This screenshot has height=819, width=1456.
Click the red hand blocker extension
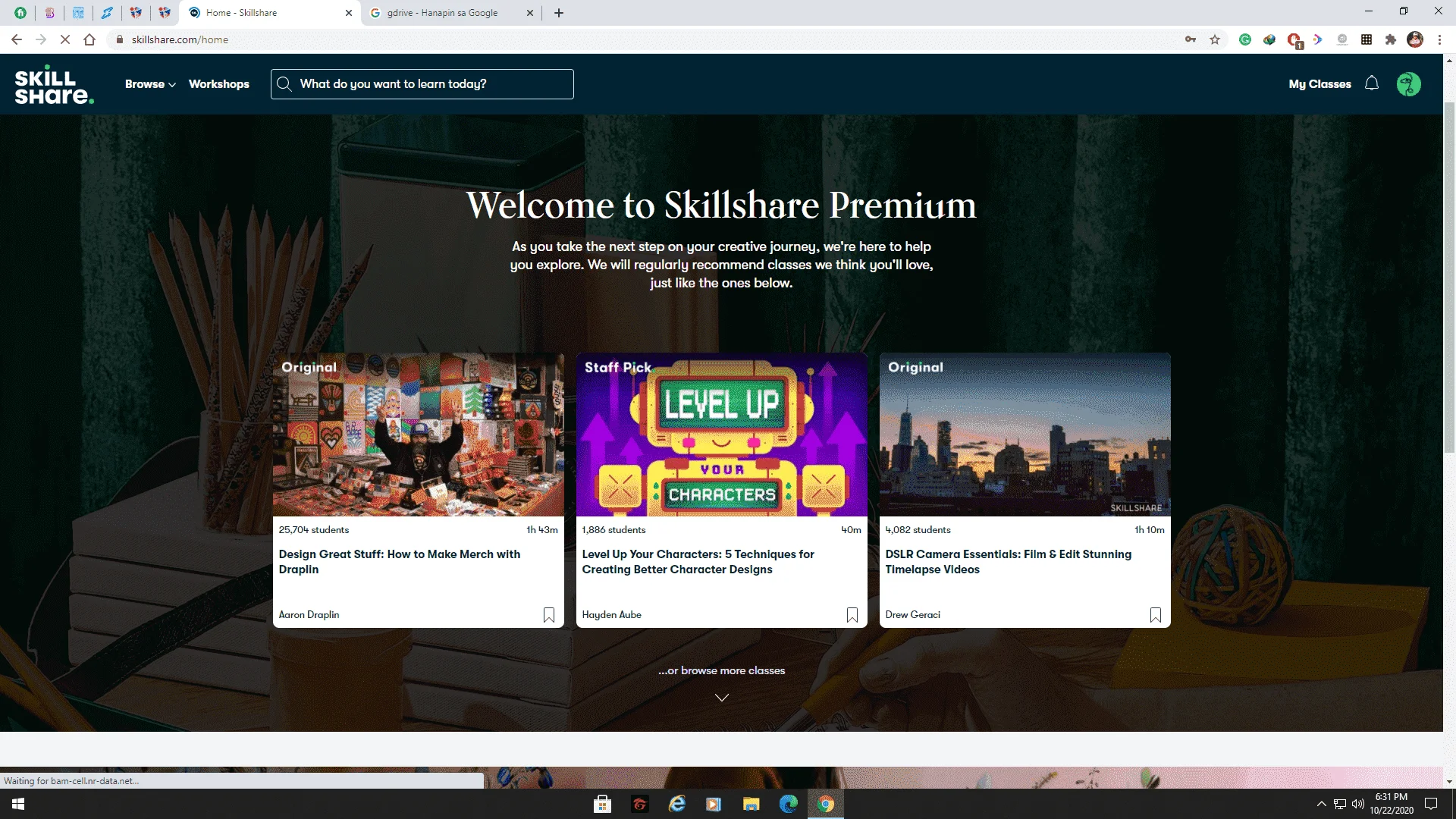1294,40
